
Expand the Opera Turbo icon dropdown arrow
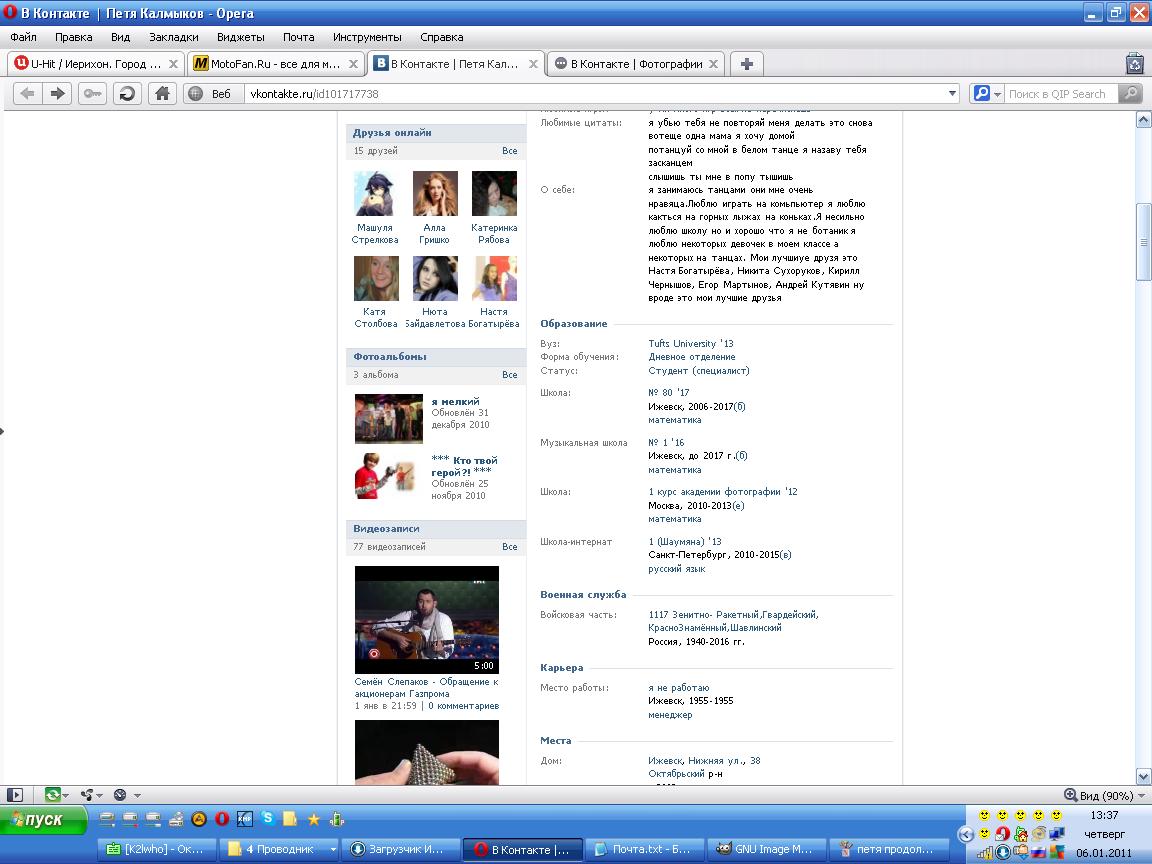point(137,795)
